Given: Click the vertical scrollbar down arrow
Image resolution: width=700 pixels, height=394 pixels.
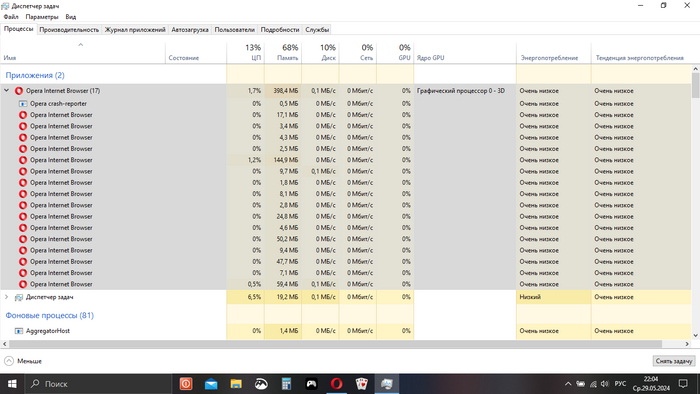Looking at the screenshot, I should coord(696,336).
